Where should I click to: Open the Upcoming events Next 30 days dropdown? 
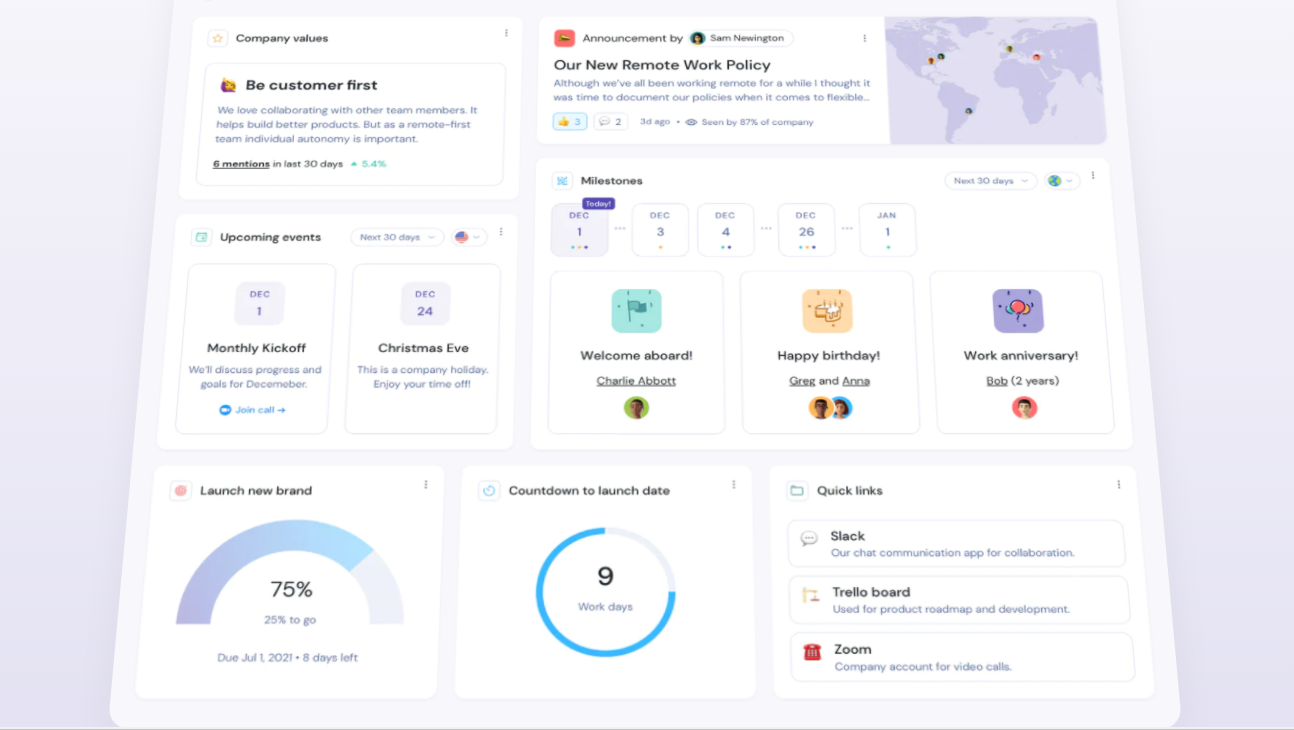click(397, 237)
